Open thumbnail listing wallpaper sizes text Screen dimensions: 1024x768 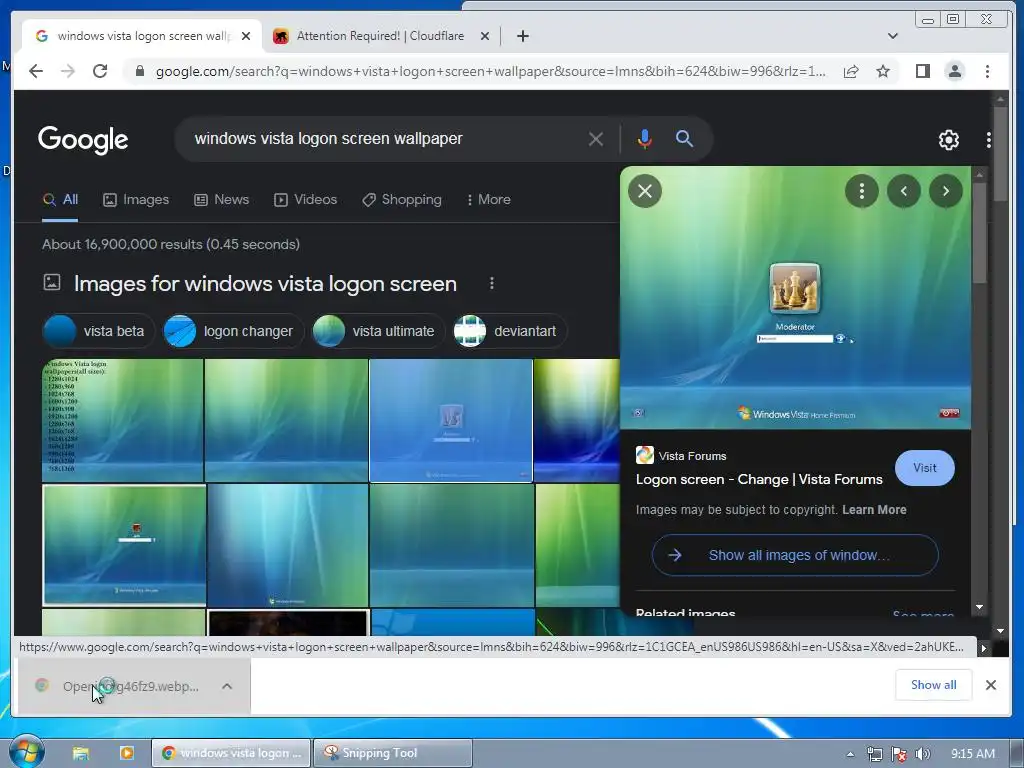click(123, 420)
